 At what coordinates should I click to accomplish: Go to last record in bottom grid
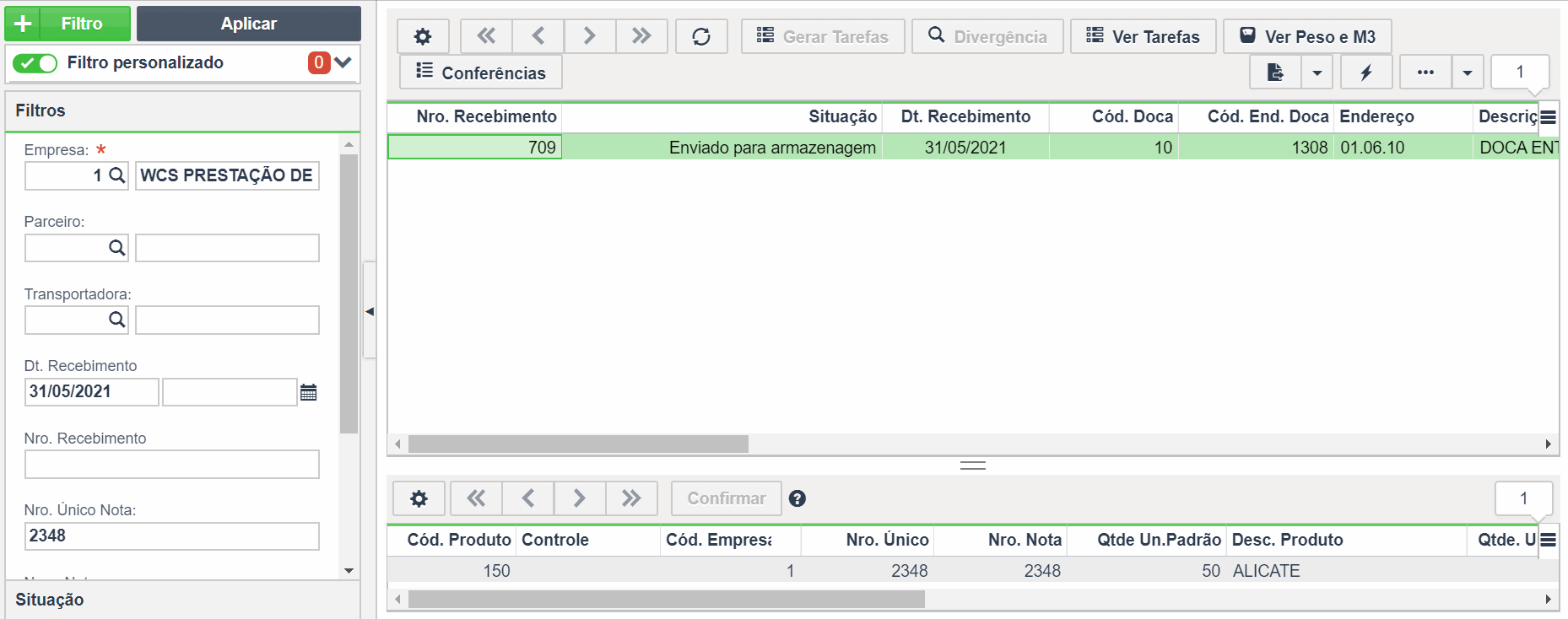coord(631,498)
